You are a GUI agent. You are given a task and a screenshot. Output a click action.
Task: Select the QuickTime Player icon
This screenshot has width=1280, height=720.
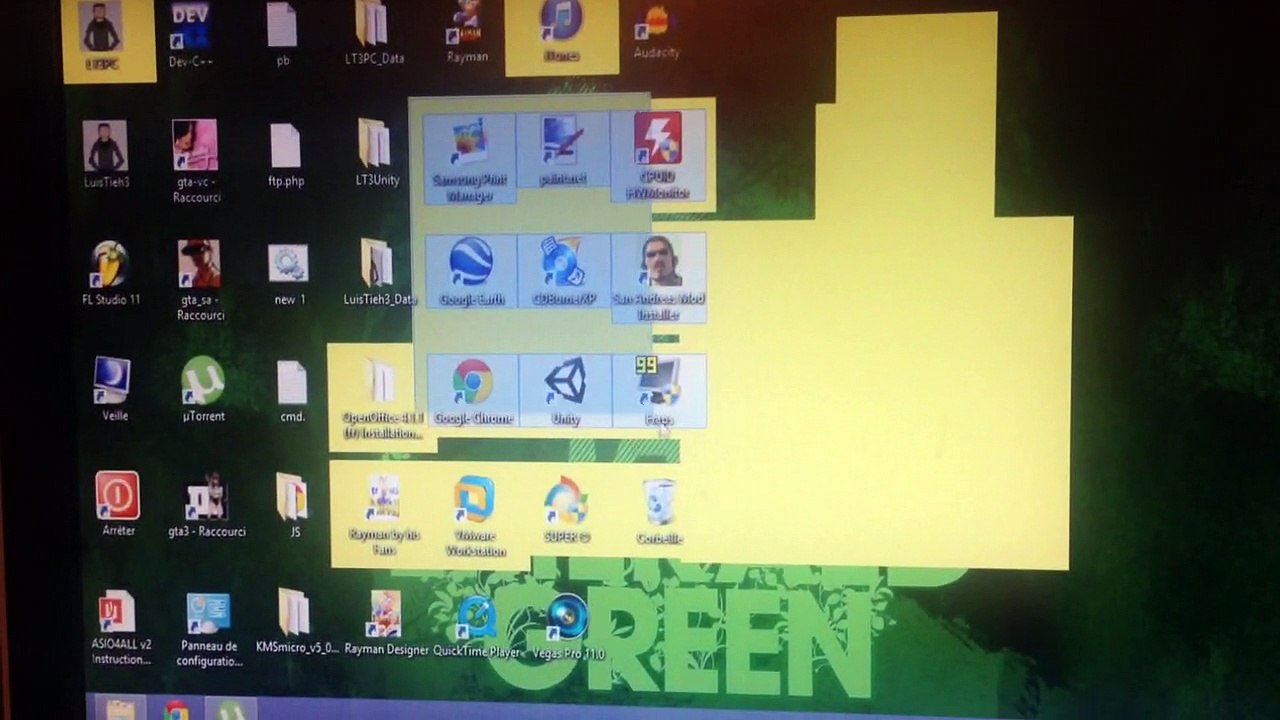(477, 626)
